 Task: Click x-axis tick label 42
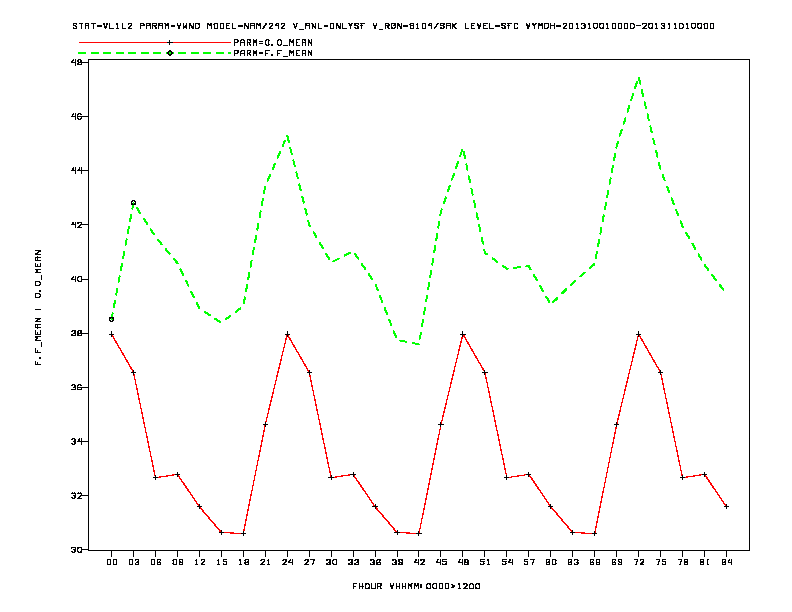click(419, 562)
